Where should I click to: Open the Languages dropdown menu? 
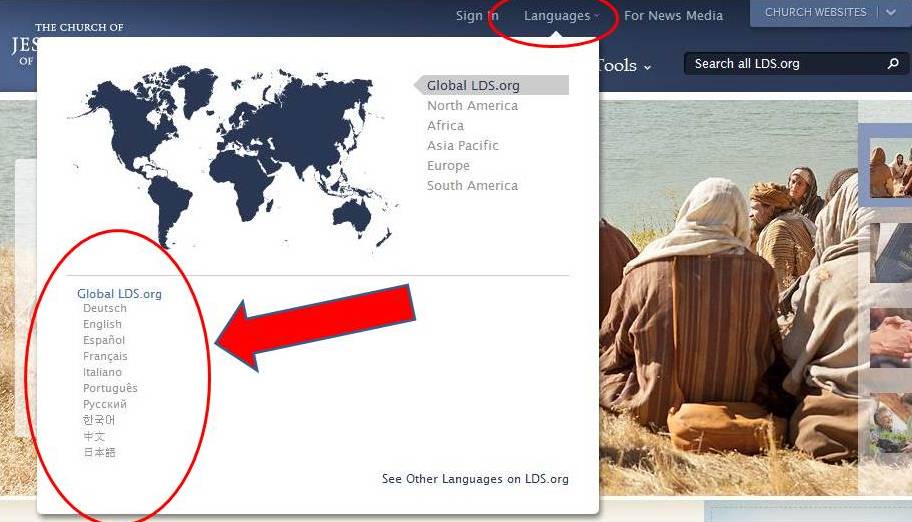tap(561, 16)
